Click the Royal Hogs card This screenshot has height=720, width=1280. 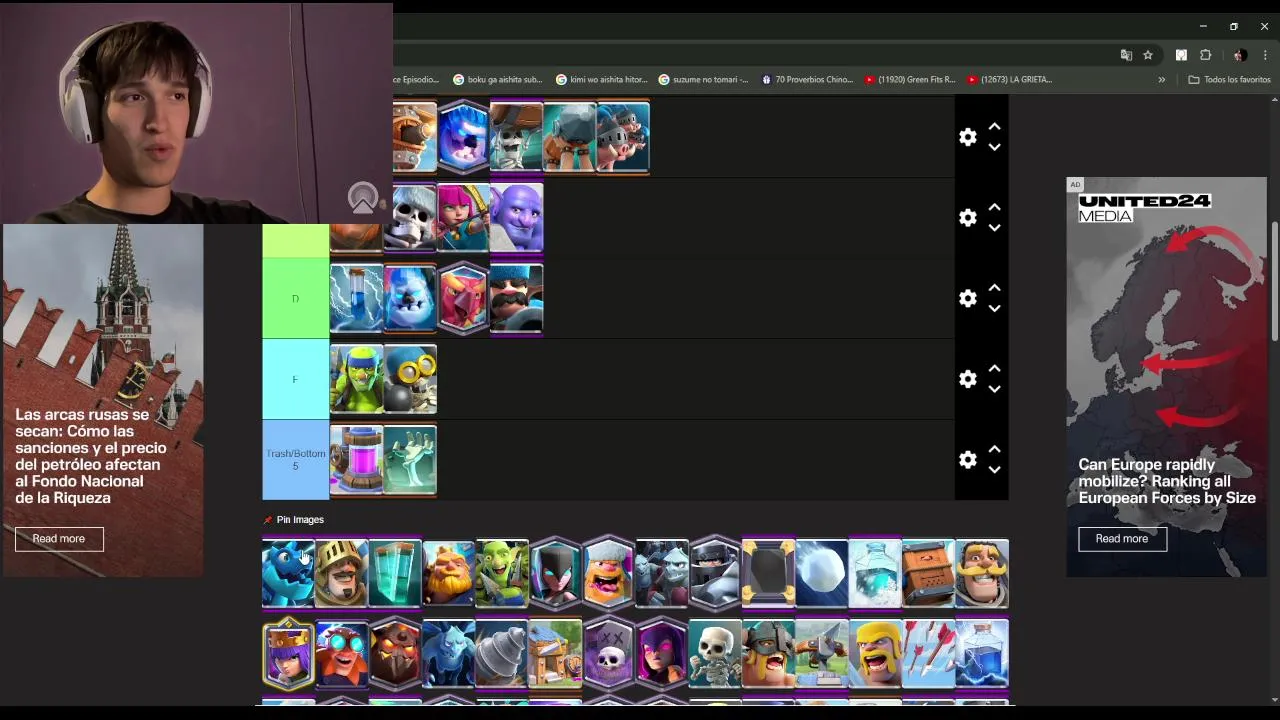click(x=623, y=137)
